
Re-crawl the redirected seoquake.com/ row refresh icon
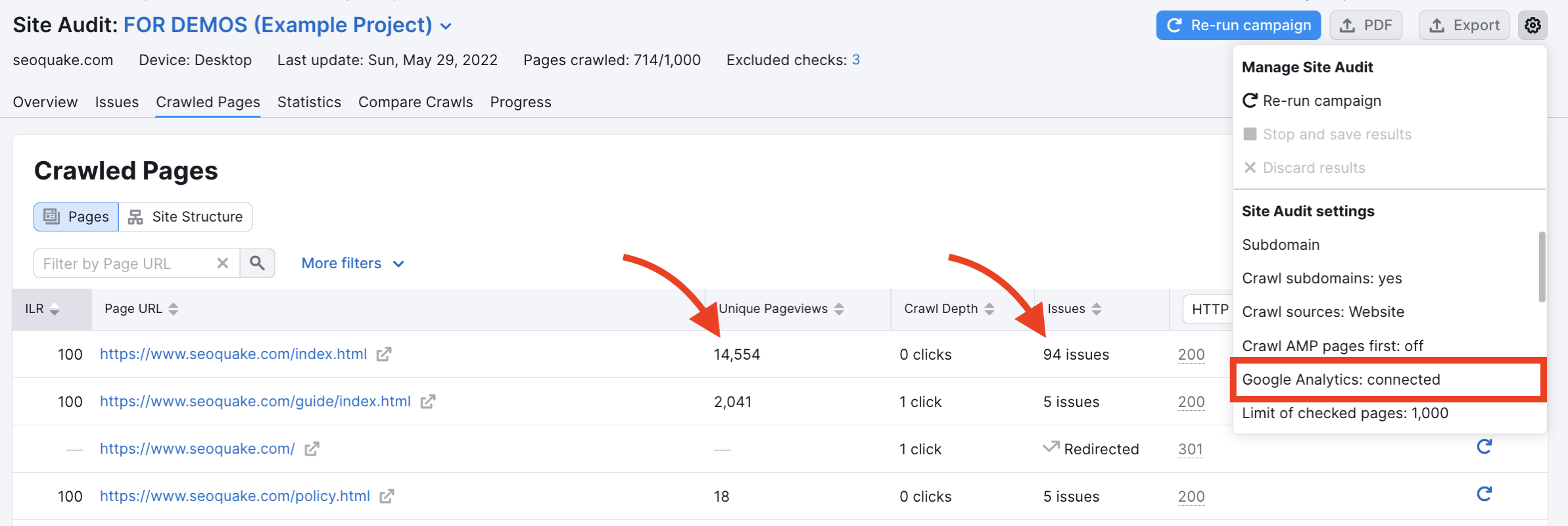(1484, 447)
